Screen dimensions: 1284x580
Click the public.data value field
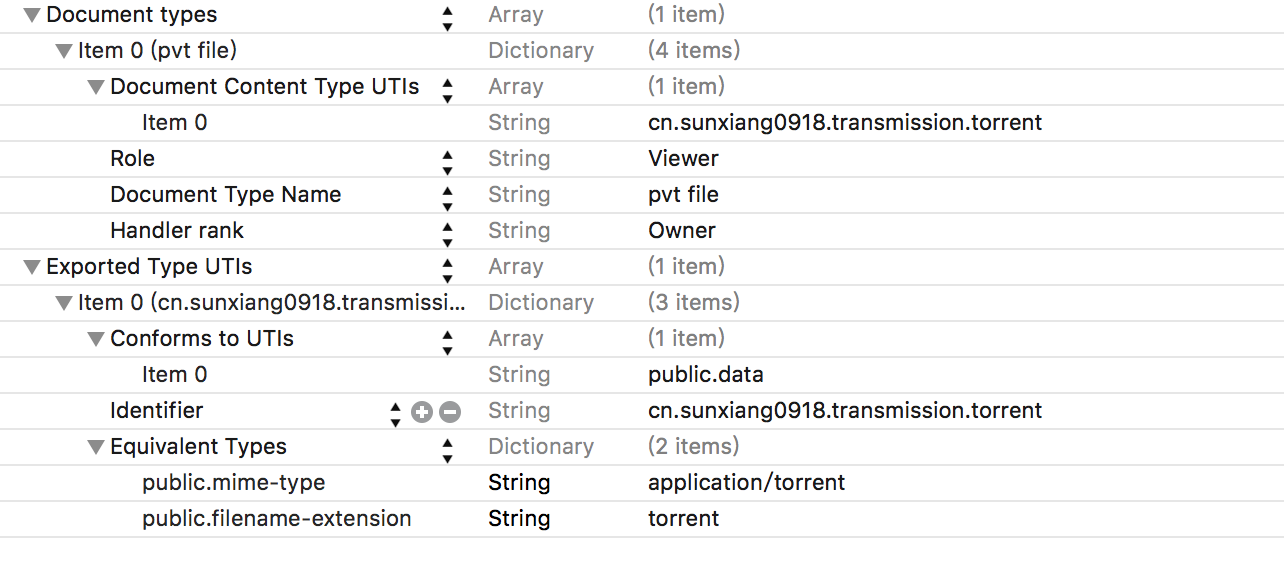point(705,375)
